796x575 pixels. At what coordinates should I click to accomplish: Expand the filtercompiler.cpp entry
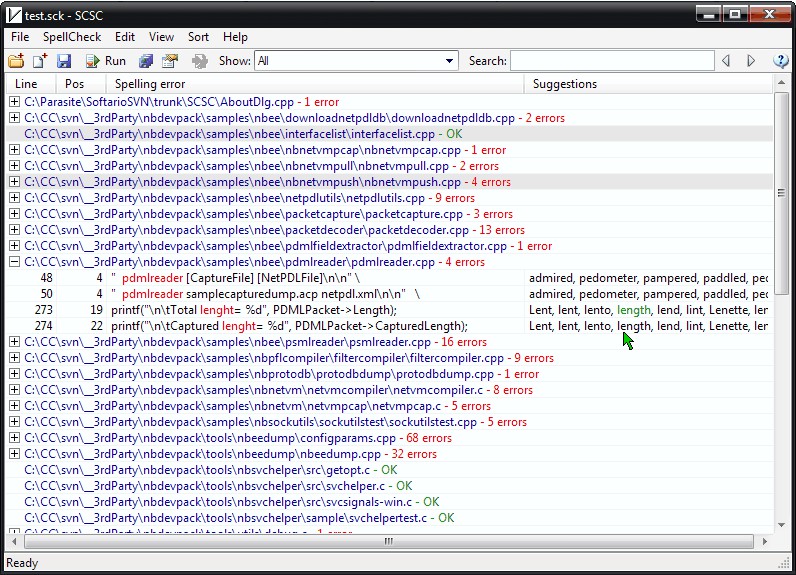click(x=15, y=358)
